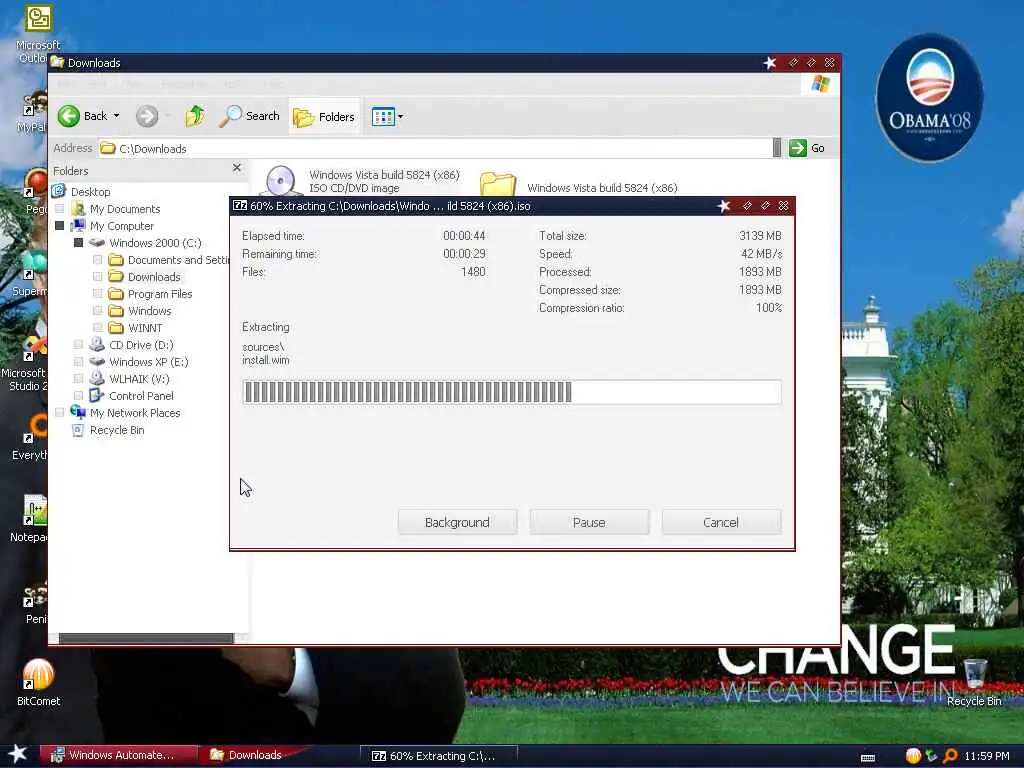1024x768 pixels.
Task: Select the Control Panel icon in the folder tree
Action: [x=97, y=396]
